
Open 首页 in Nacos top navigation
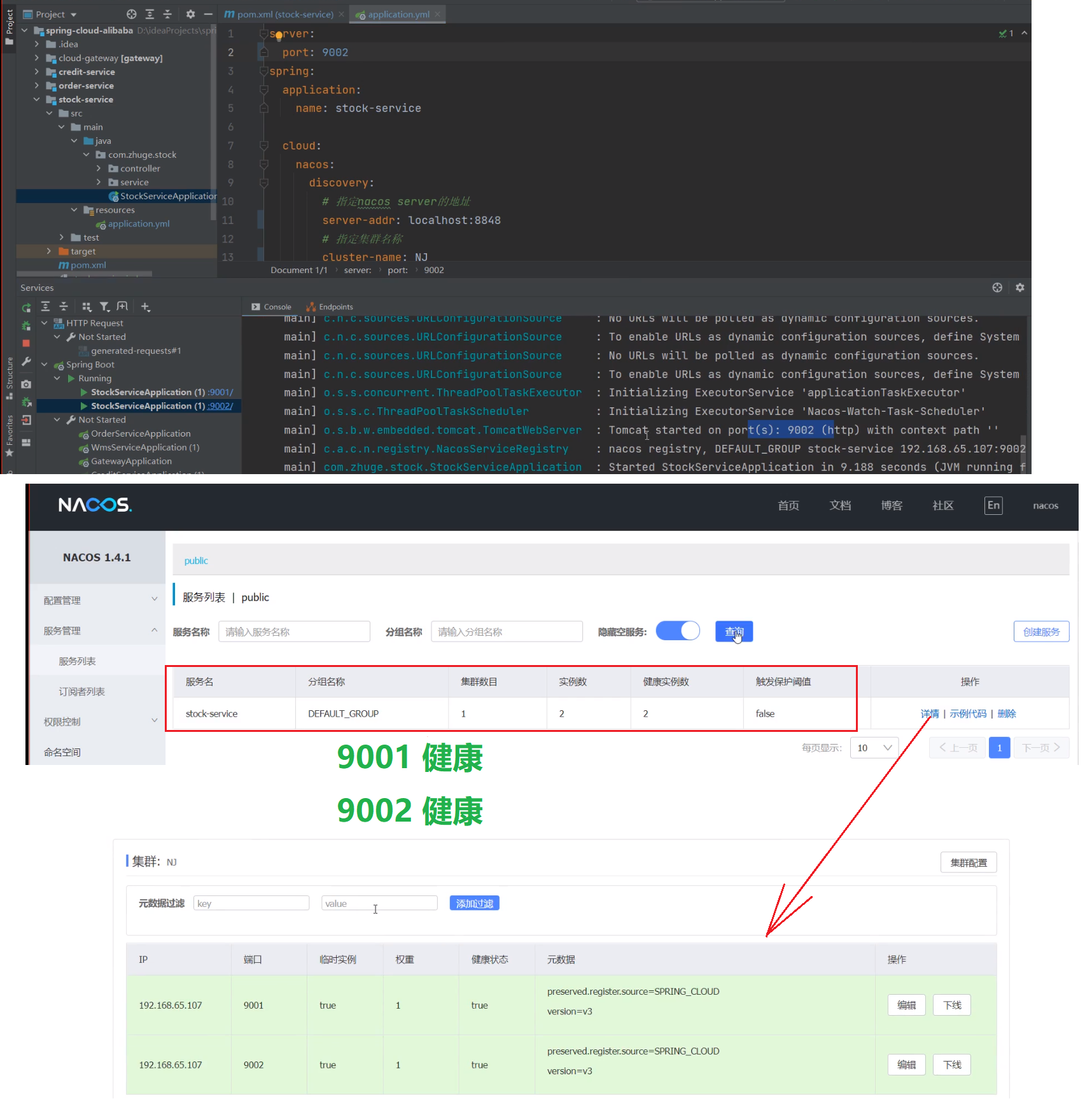pyautogui.click(x=788, y=505)
